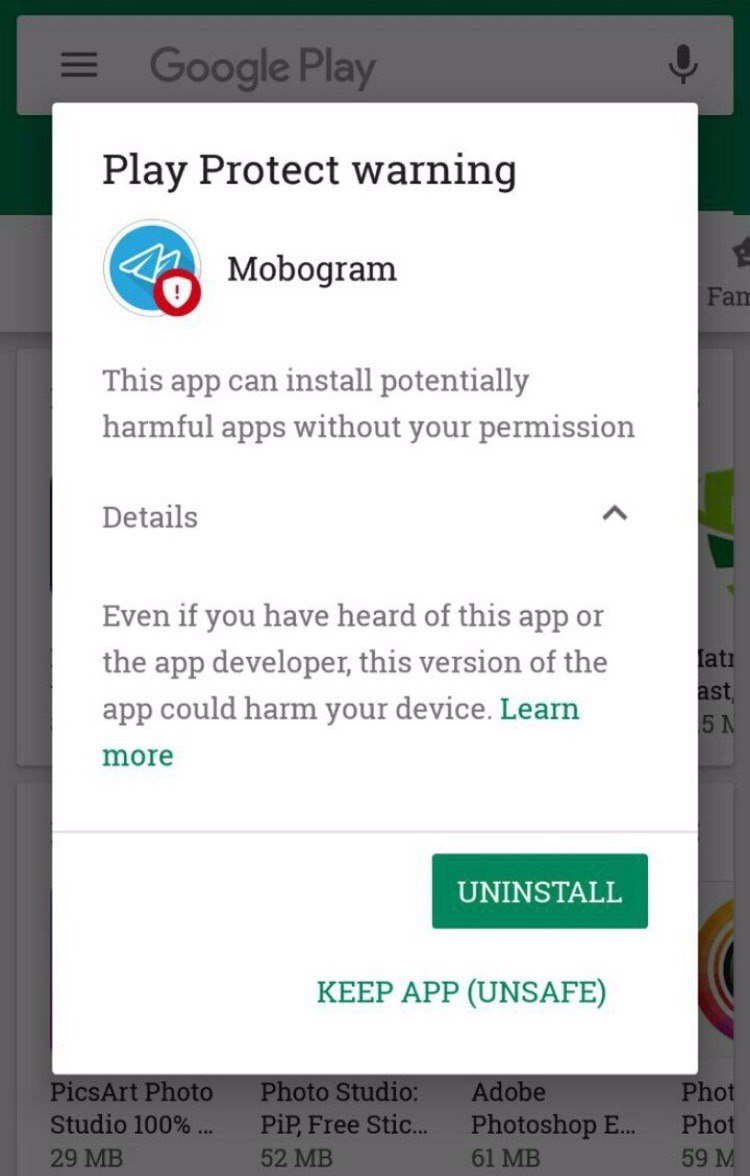The width and height of the screenshot is (750, 1176).
Task: Tap the microphone voice search icon
Action: pyautogui.click(x=682, y=64)
